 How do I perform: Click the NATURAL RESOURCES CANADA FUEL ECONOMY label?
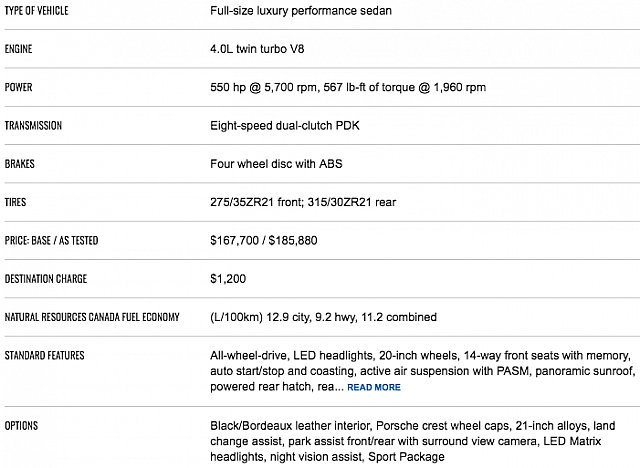(x=92, y=317)
